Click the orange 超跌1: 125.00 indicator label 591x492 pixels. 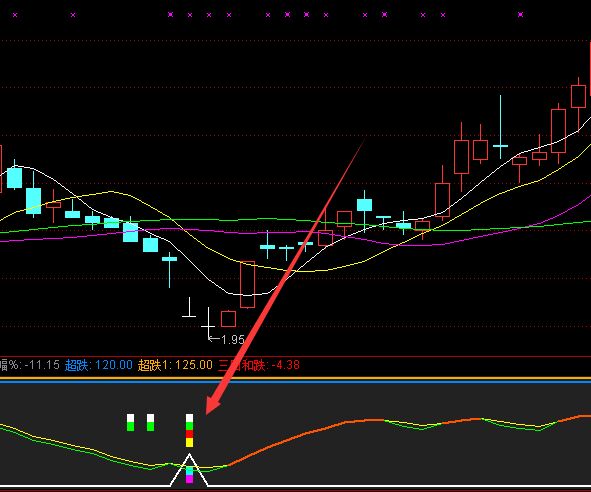tap(175, 365)
